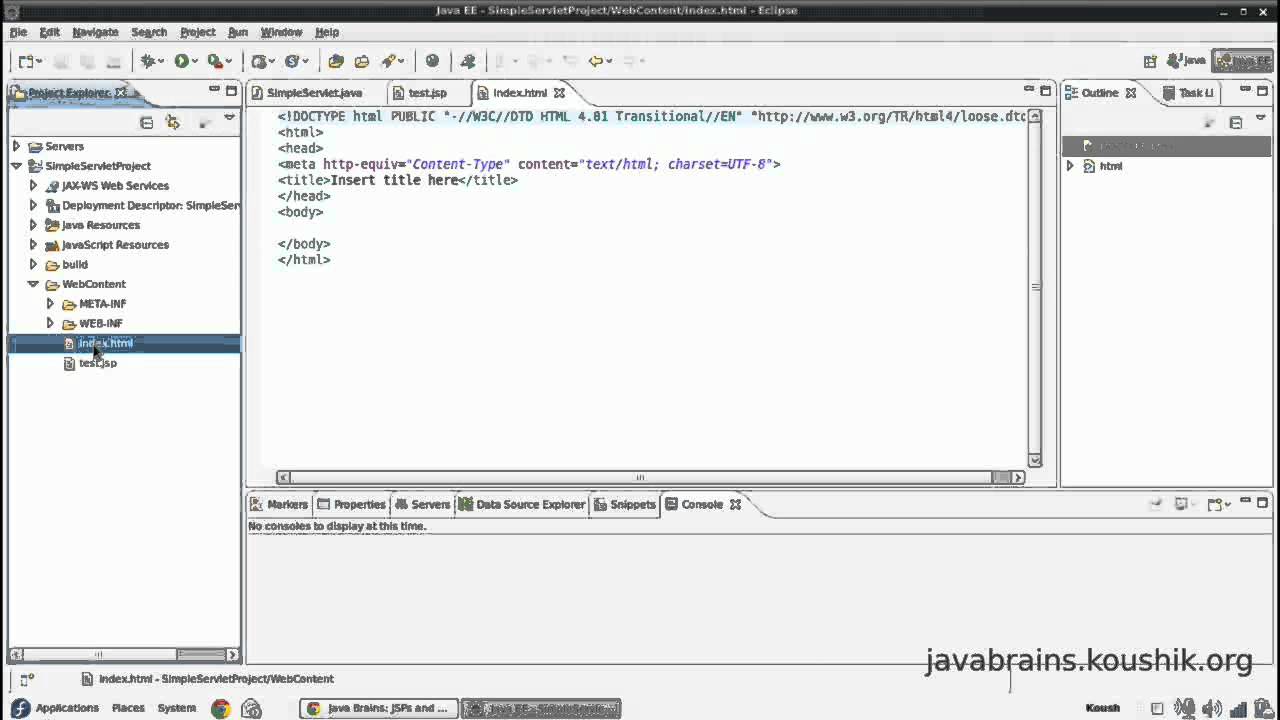Image resolution: width=1280 pixels, height=720 pixels.
Task: Click the Search flashlight icon
Action: 388,61
